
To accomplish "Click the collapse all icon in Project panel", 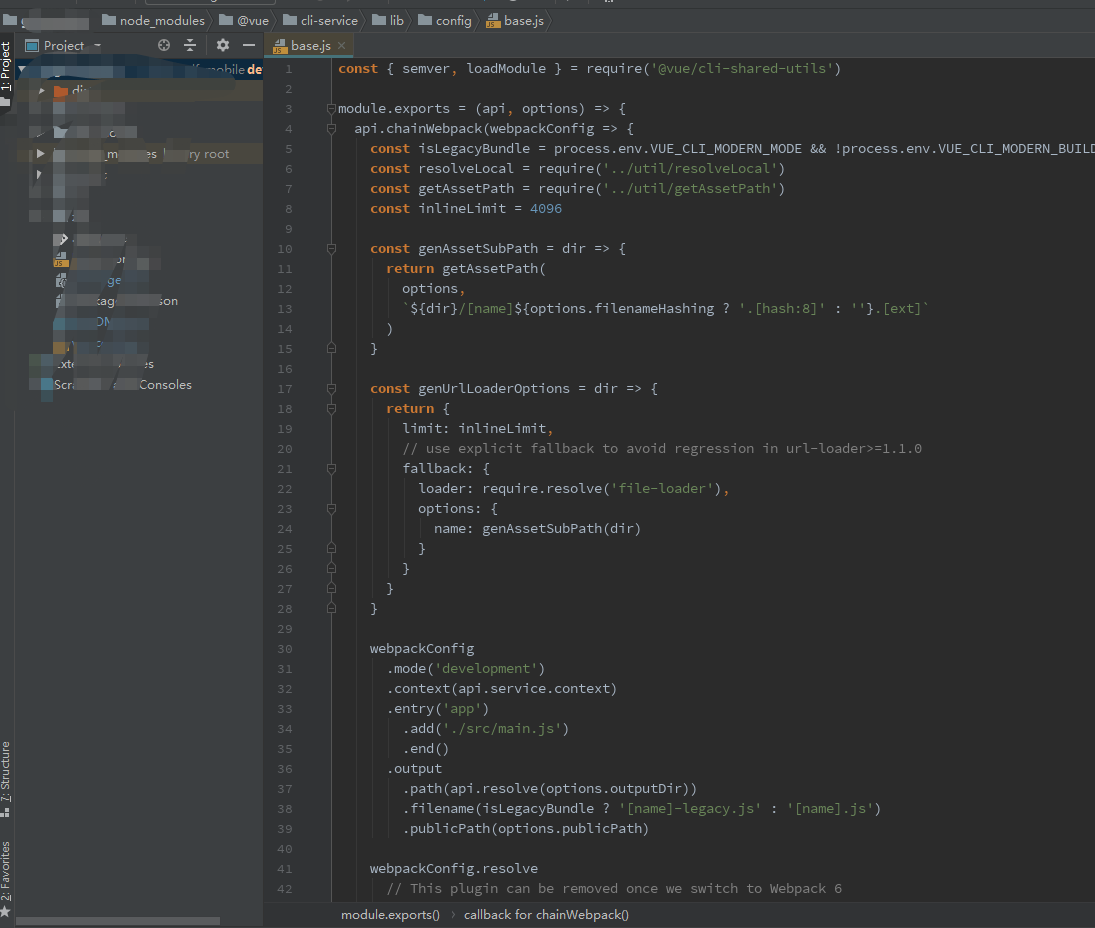I will [x=190, y=45].
